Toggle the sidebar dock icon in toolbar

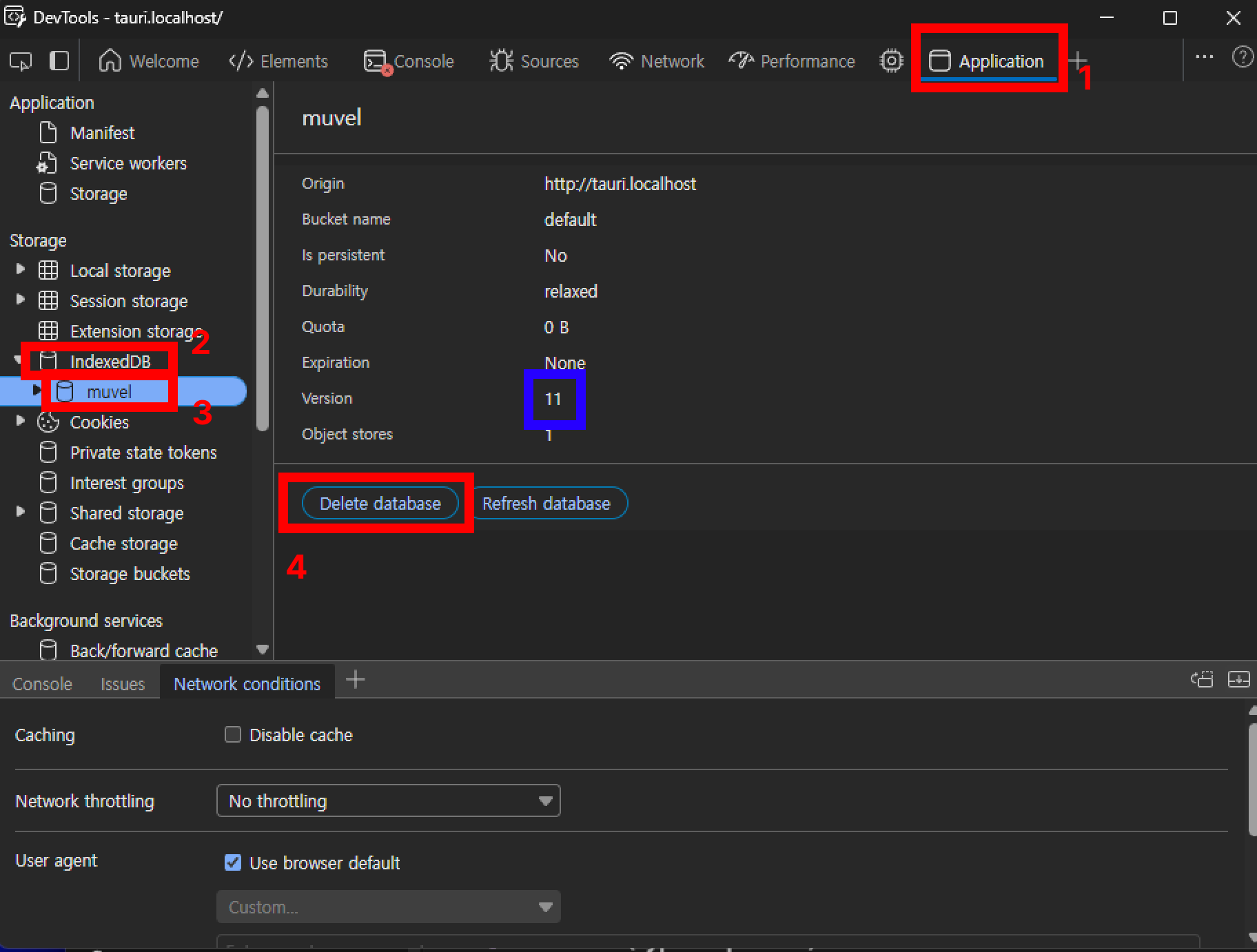tap(60, 61)
